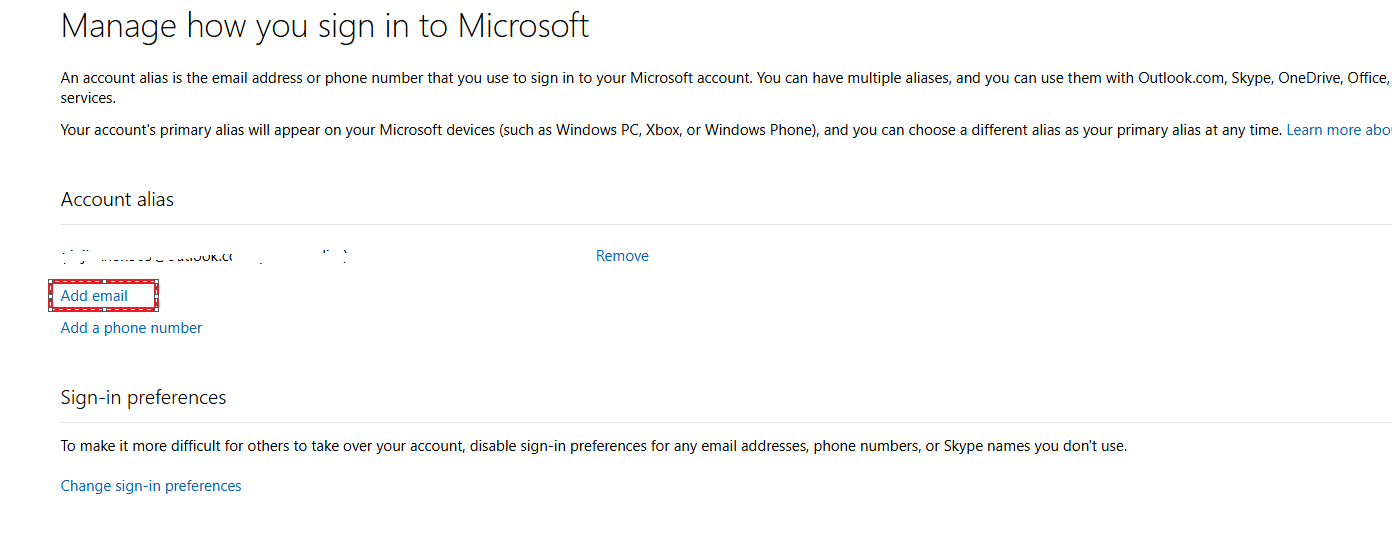This screenshot has width=1392, height=536.
Task: Open Add a phone number link
Action: [x=131, y=328]
